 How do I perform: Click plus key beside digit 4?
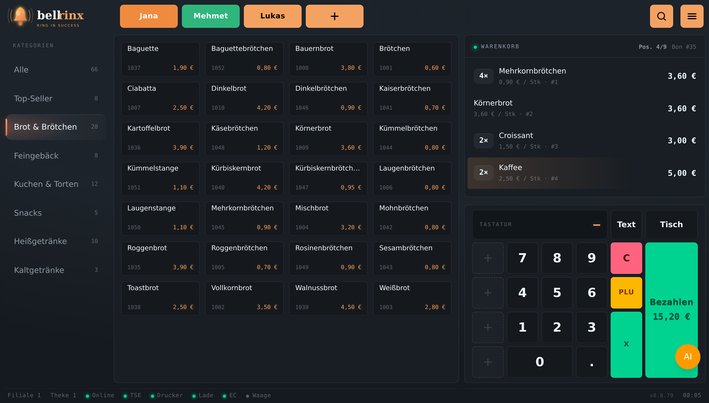(488, 293)
